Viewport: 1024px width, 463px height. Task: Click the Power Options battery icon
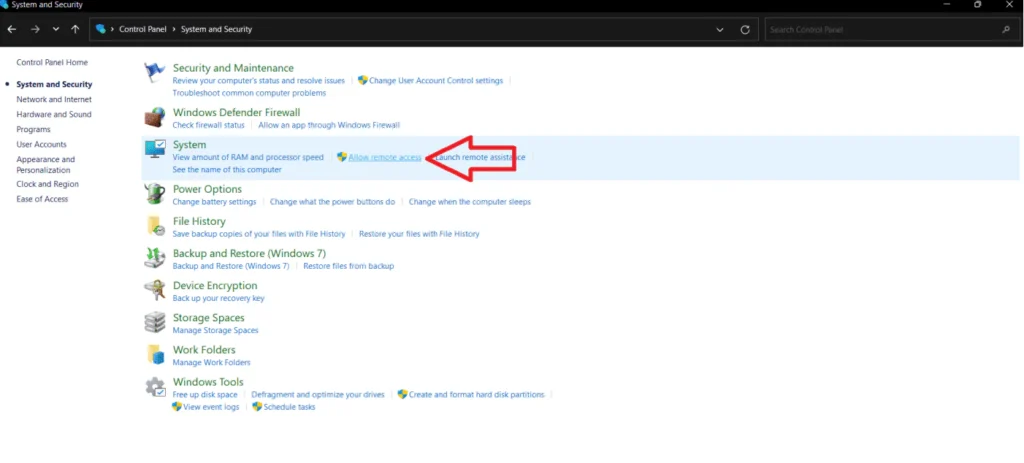coord(154,194)
